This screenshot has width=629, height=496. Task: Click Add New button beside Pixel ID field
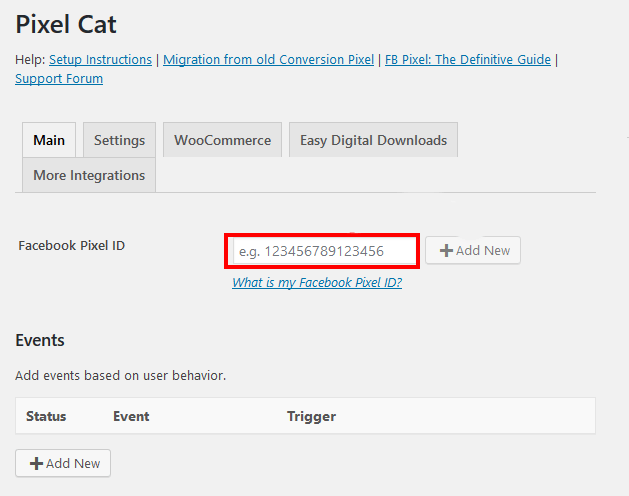tap(473, 250)
